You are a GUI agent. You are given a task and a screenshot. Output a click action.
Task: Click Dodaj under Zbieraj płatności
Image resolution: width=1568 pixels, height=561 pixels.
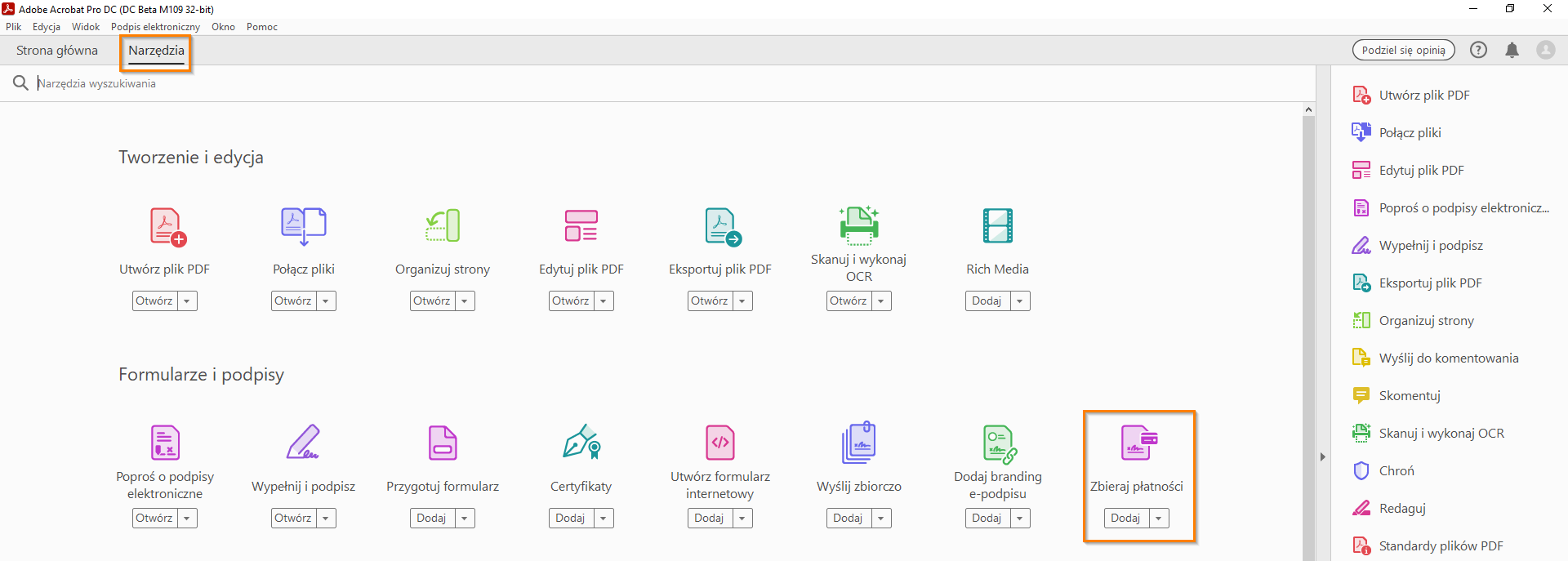click(1126, 519)
